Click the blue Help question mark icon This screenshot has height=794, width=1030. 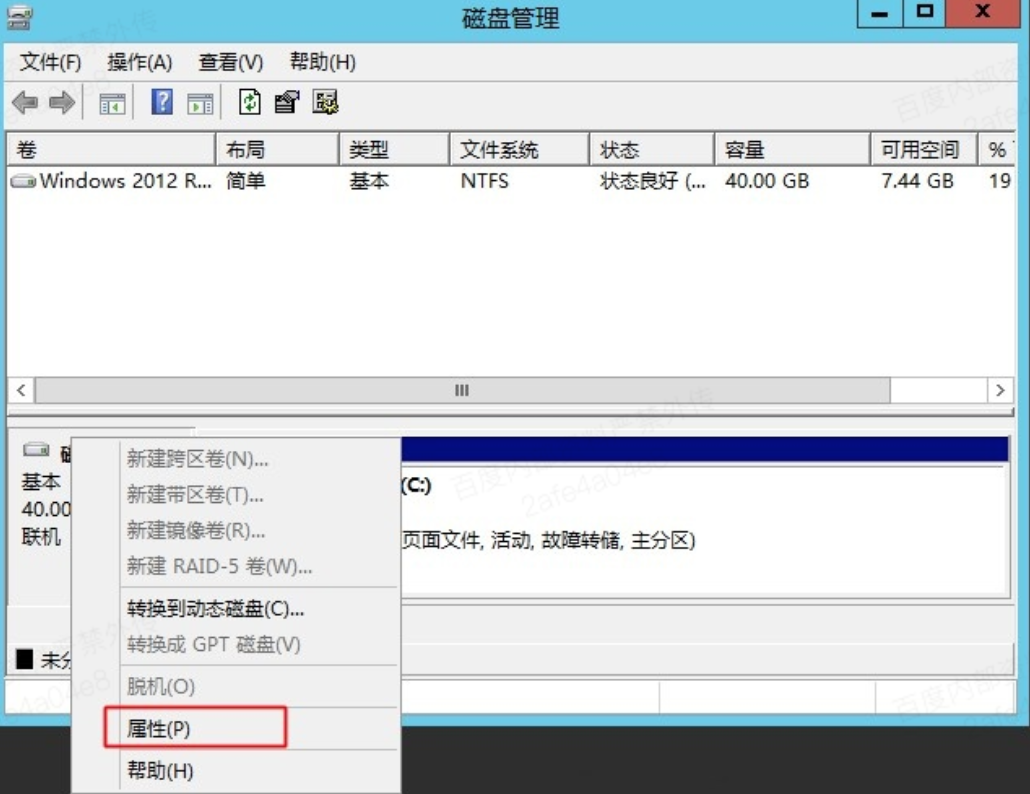pyautogui.click(x=162, y=102)
